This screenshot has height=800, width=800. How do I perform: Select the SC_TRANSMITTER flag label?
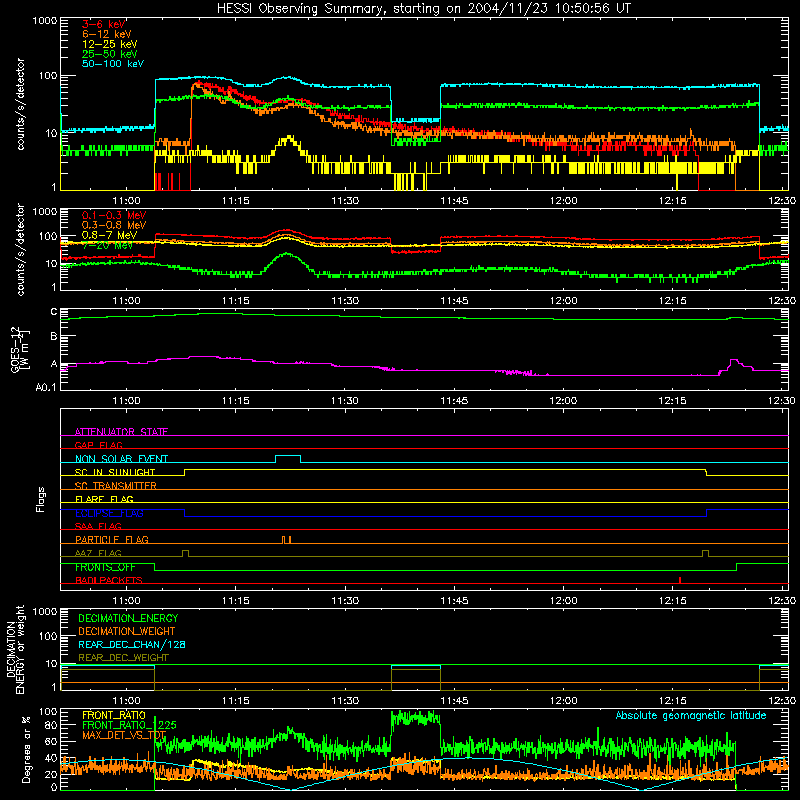click(x=116, y=485)
